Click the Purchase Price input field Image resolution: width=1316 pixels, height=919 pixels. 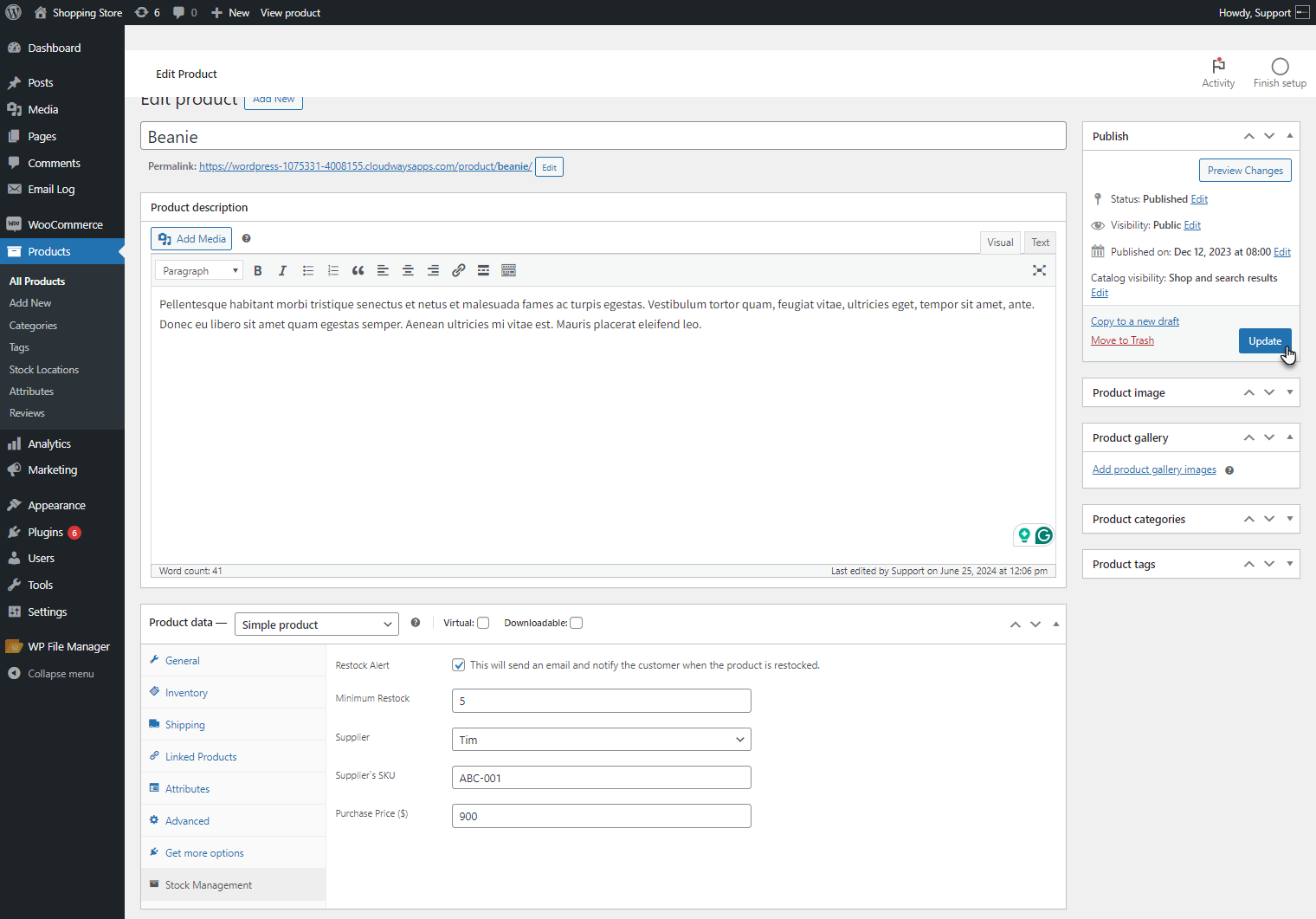pyautogui.click(x=601, y=816)
